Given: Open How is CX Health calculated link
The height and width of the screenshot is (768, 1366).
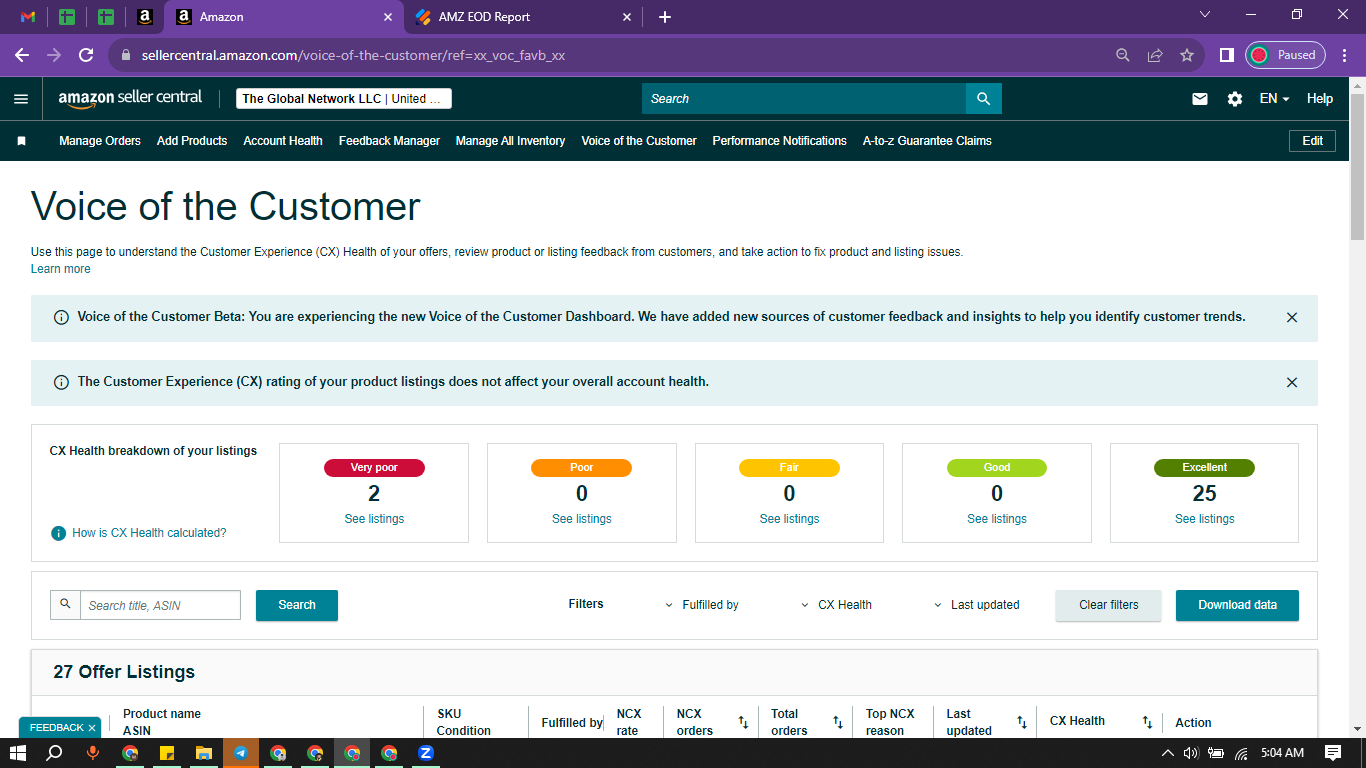Looking at the screenshot, I should pyautogui.click(x=149, y=533).
